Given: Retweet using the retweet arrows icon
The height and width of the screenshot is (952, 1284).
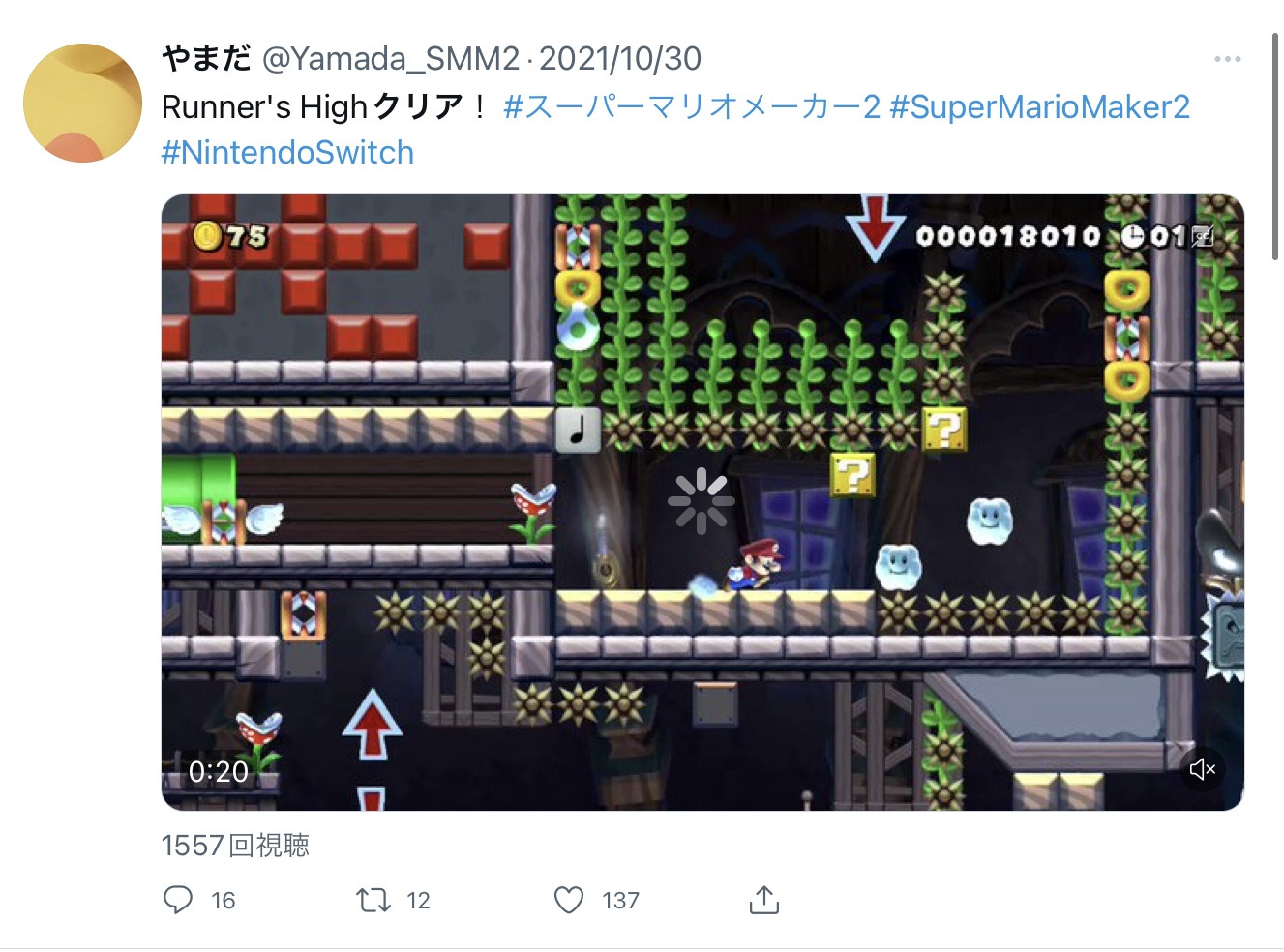Looking at the screenshot, I should (373, 900).
